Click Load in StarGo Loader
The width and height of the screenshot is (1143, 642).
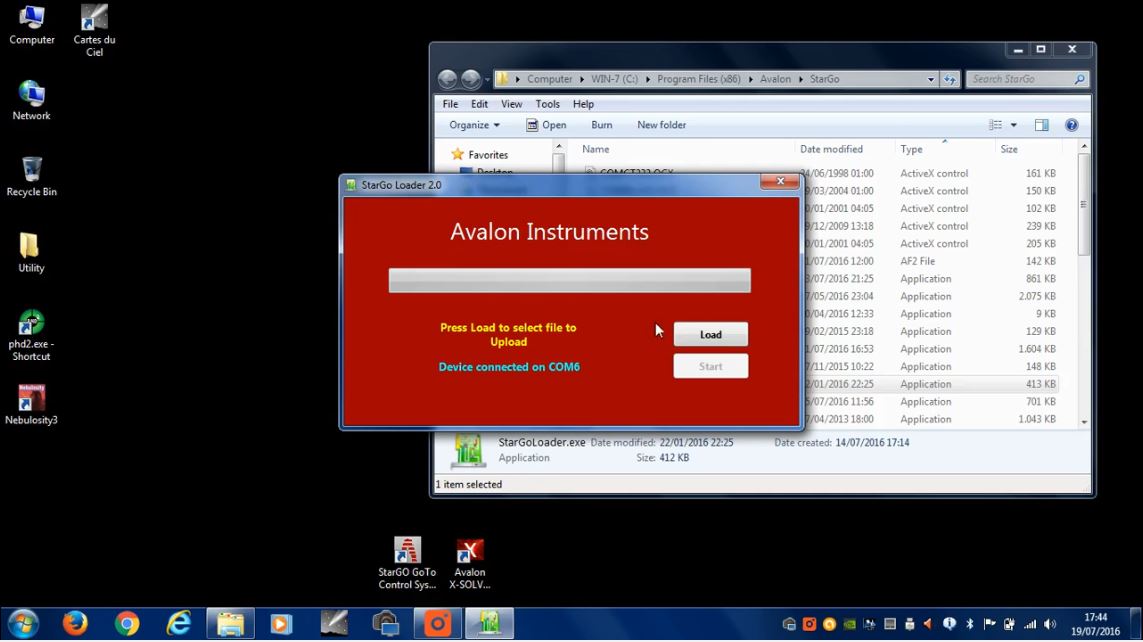(x=711, y=334)
